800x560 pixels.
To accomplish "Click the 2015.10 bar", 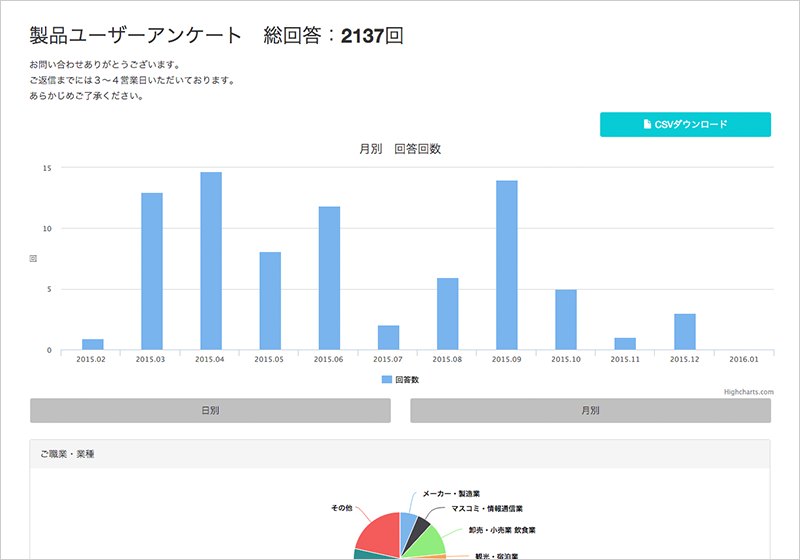I will (x=566, y=320).
